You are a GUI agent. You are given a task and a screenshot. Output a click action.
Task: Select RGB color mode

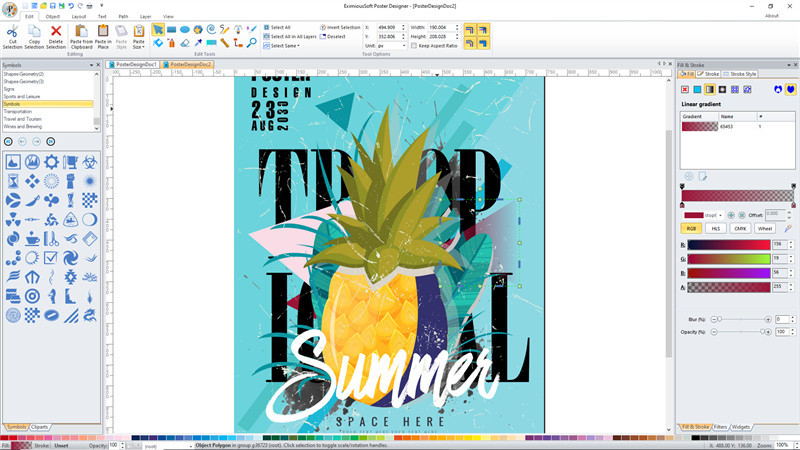(x=691, y=229)
